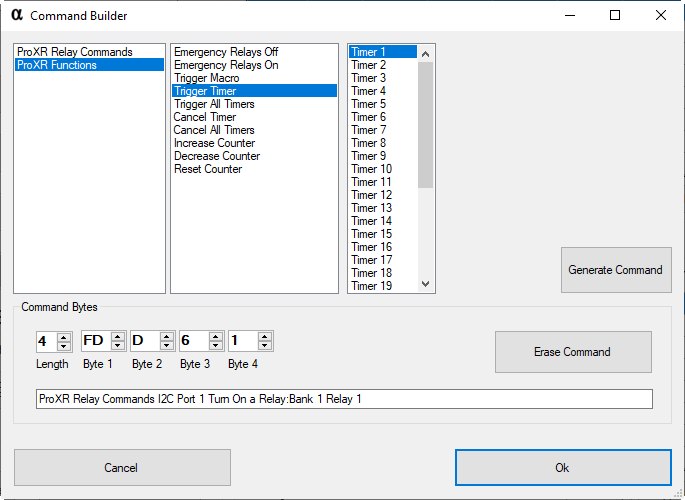Increment Byte 4 value
Screen dimensions: 685x500
(x=265, y=337)
